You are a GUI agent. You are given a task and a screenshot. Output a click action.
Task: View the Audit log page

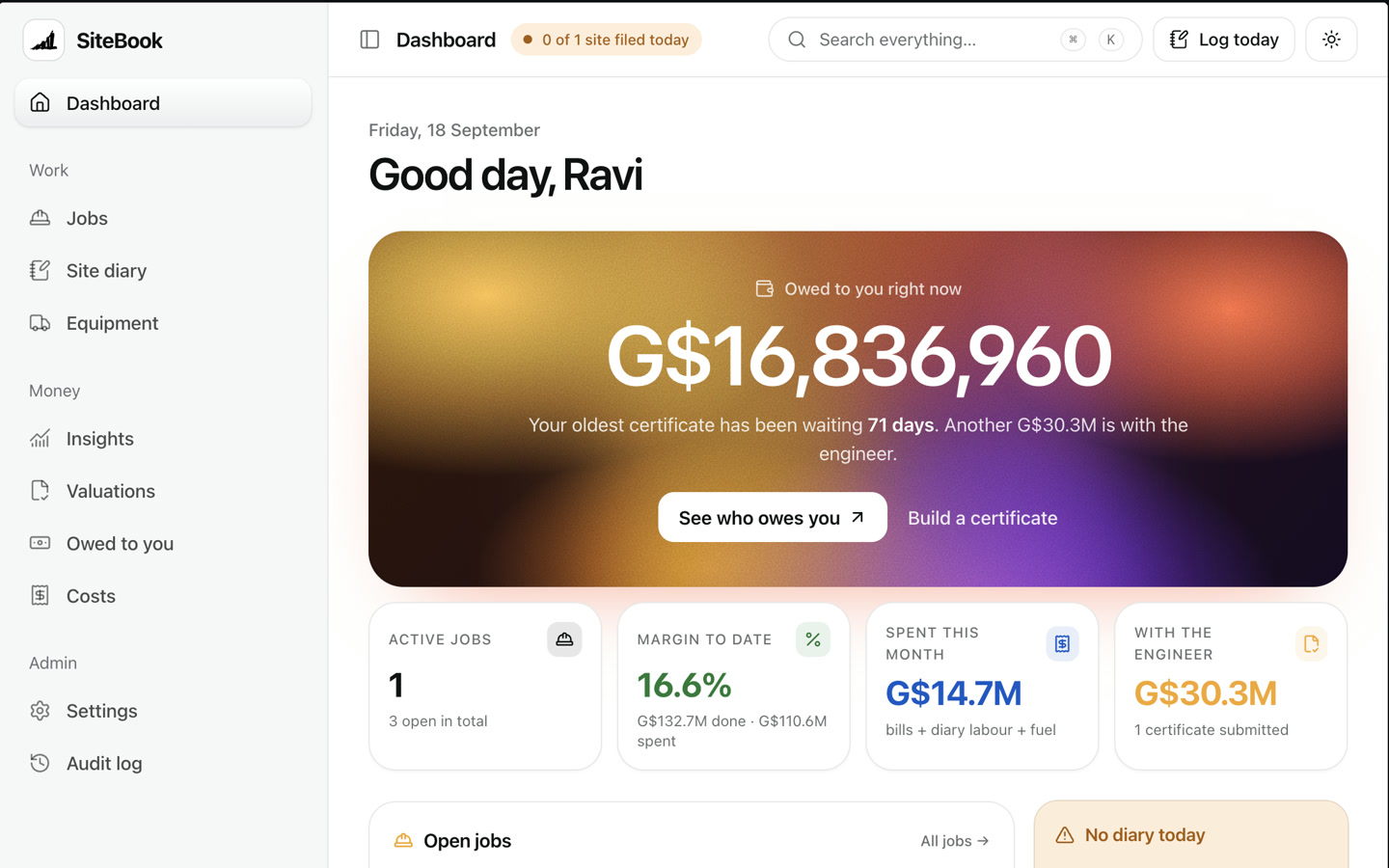click(163, 764)
